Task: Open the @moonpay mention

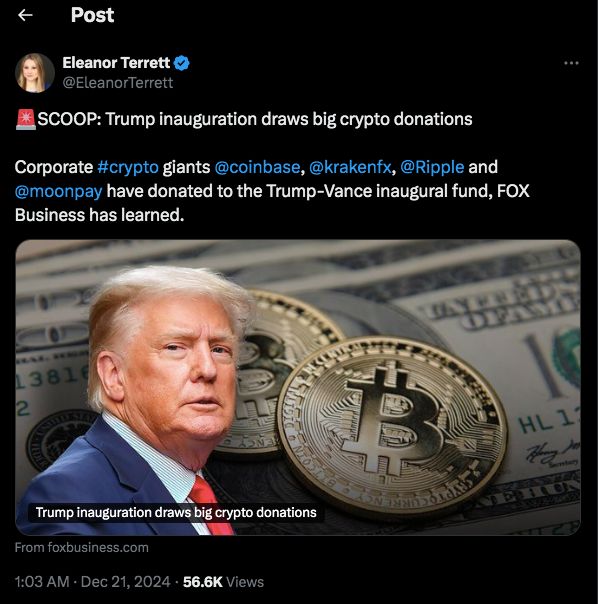Action: [x=59, y=191]
